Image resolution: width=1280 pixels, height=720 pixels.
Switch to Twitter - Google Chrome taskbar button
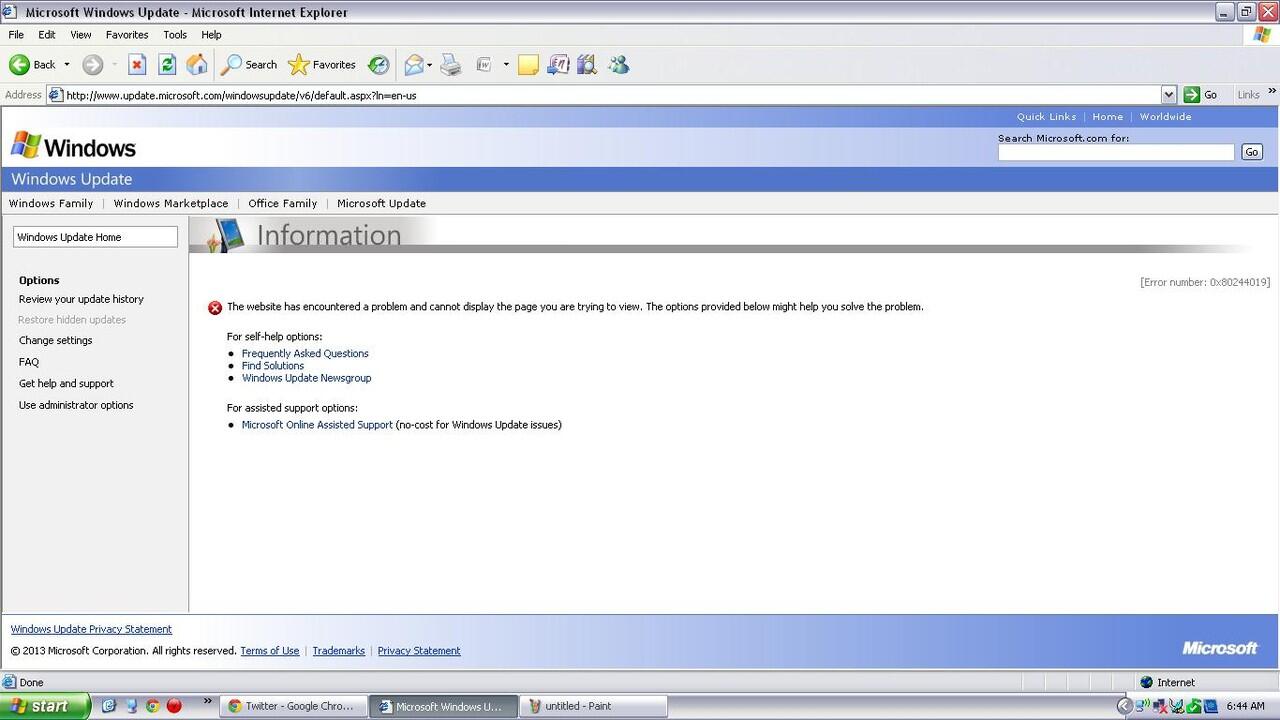(293, 706)
